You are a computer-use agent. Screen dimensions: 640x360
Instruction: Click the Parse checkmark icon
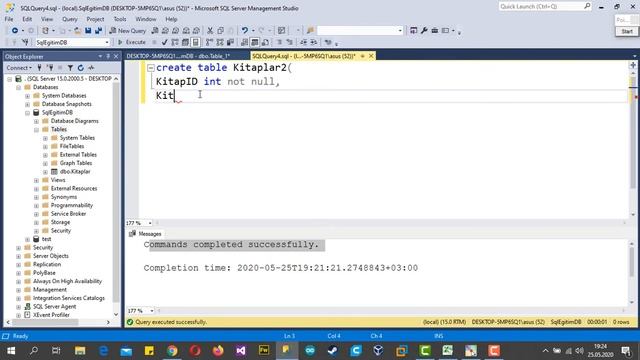tap(164, 42)
